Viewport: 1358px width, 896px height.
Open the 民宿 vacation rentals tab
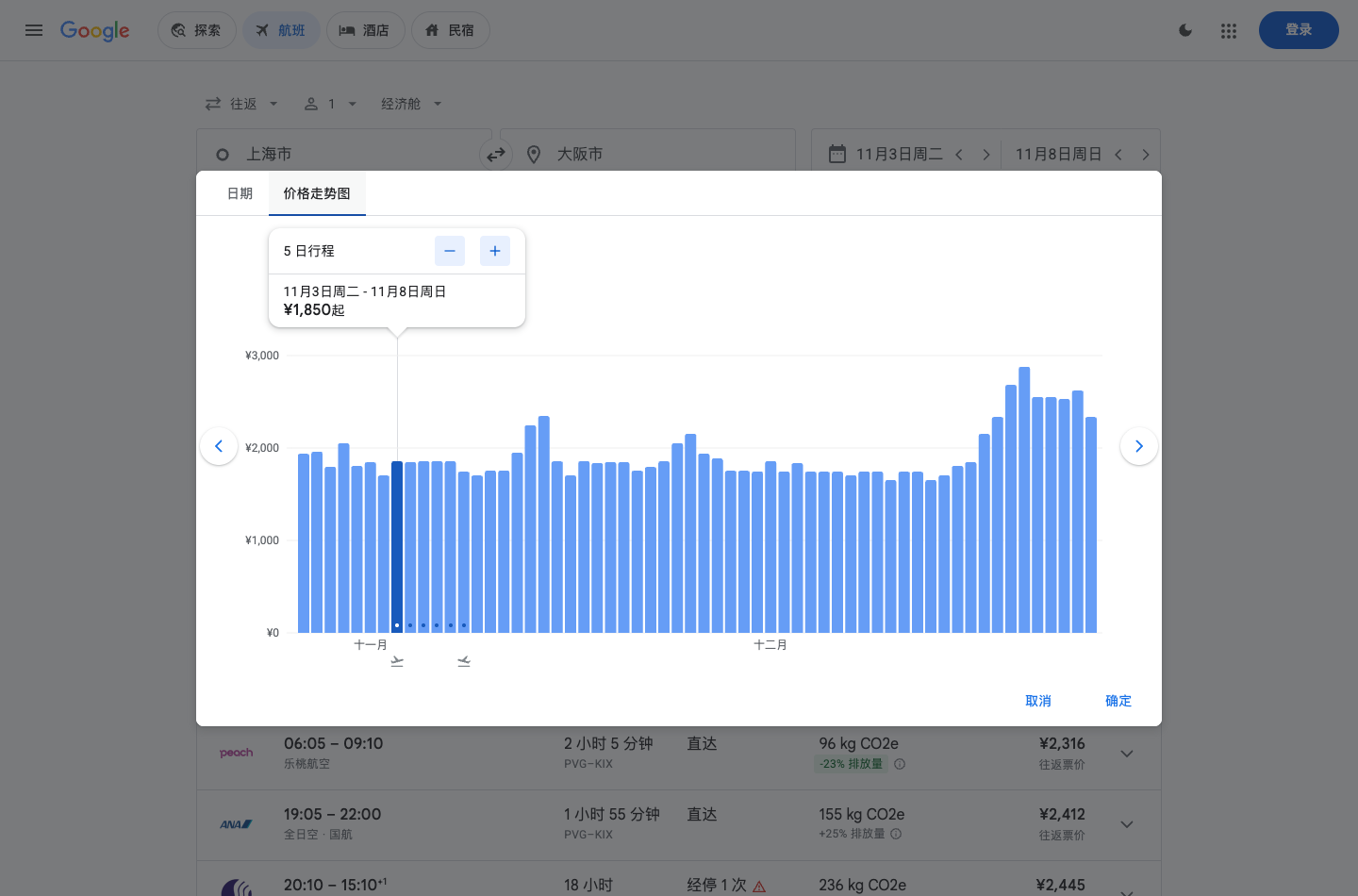click(x=450, y=30)
